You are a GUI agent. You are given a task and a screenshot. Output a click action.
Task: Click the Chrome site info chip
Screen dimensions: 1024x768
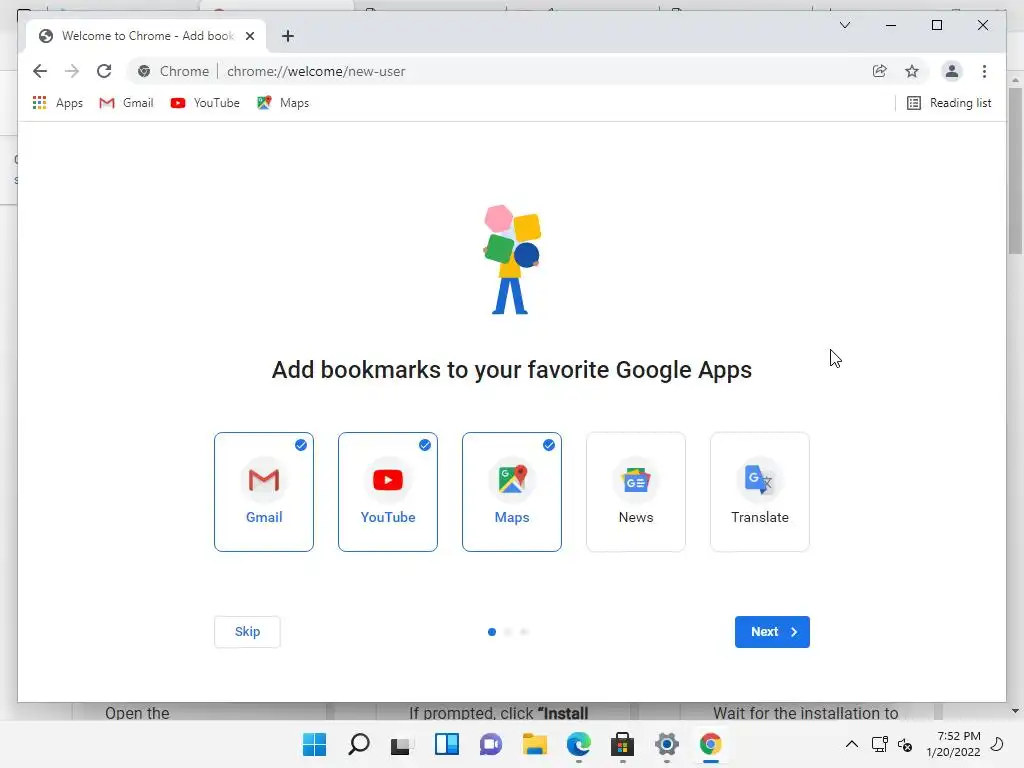click(174, 71)
